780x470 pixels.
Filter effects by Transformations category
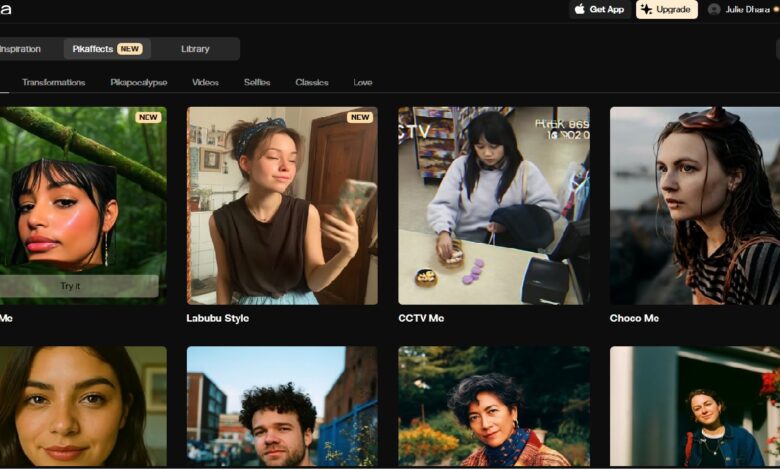click(53, 82)
